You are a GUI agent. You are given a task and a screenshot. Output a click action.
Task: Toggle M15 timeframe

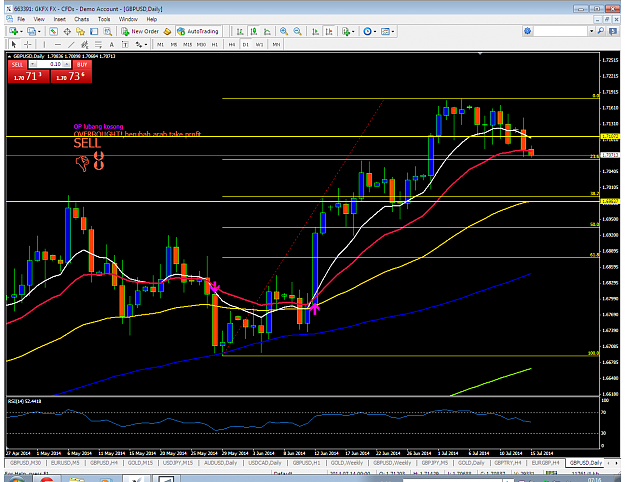coord(187,45)
